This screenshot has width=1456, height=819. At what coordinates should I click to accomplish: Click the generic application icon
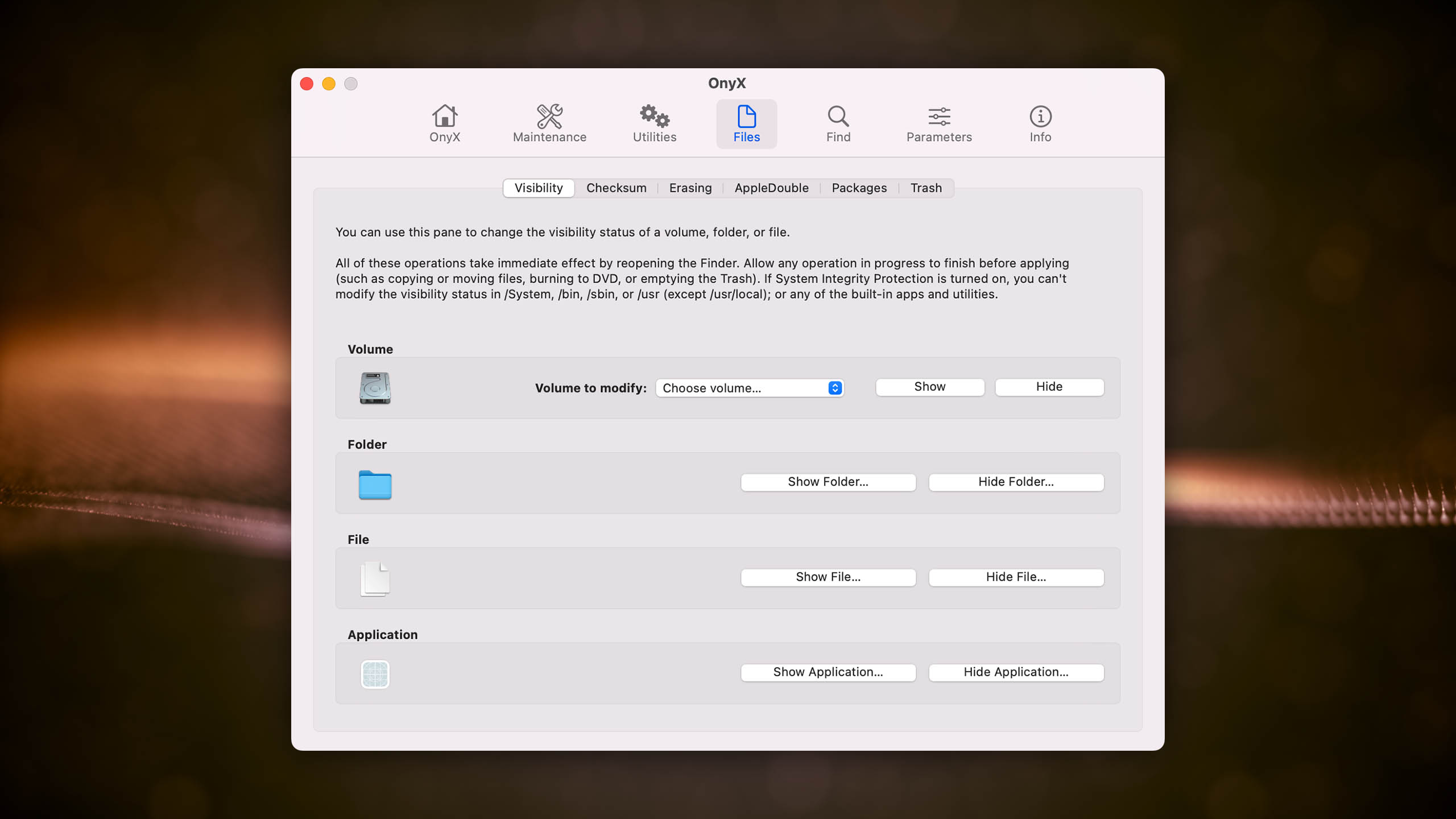coord(375,674)
